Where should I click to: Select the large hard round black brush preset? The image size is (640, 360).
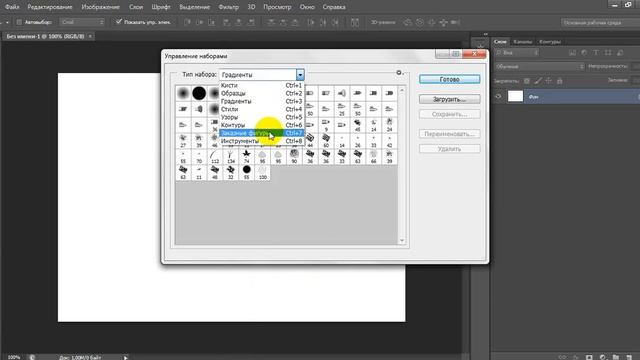[x=199, y=93]
